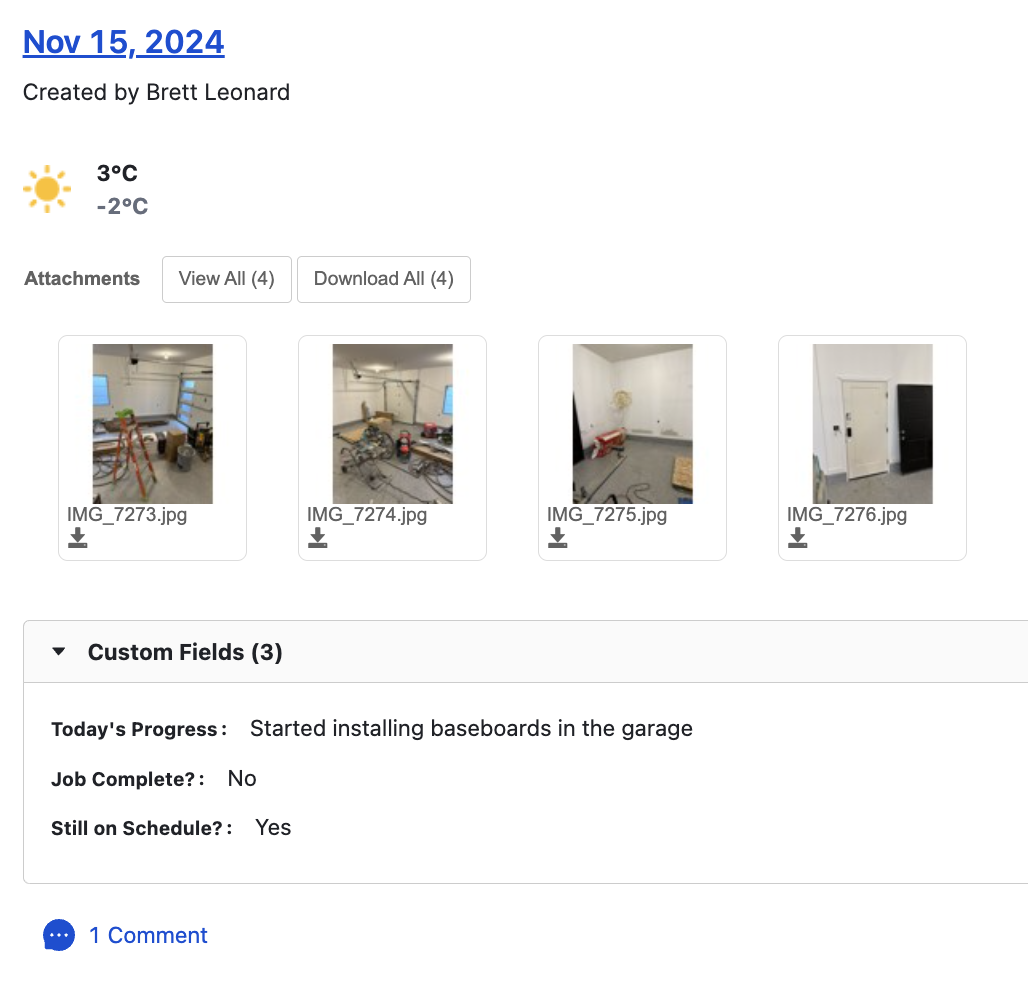
Task: Open the 1 Comment link
Action: pos(148,935)
